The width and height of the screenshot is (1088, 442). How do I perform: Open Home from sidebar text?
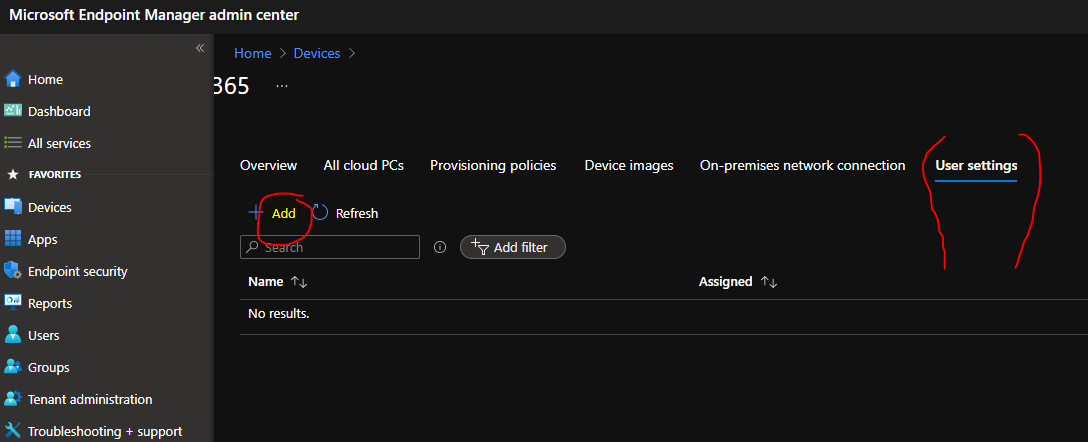point(45,80)
